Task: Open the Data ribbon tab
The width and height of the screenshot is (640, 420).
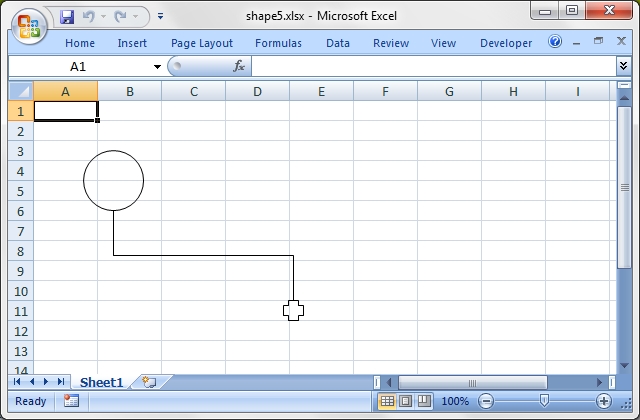Action: (338, 43)
